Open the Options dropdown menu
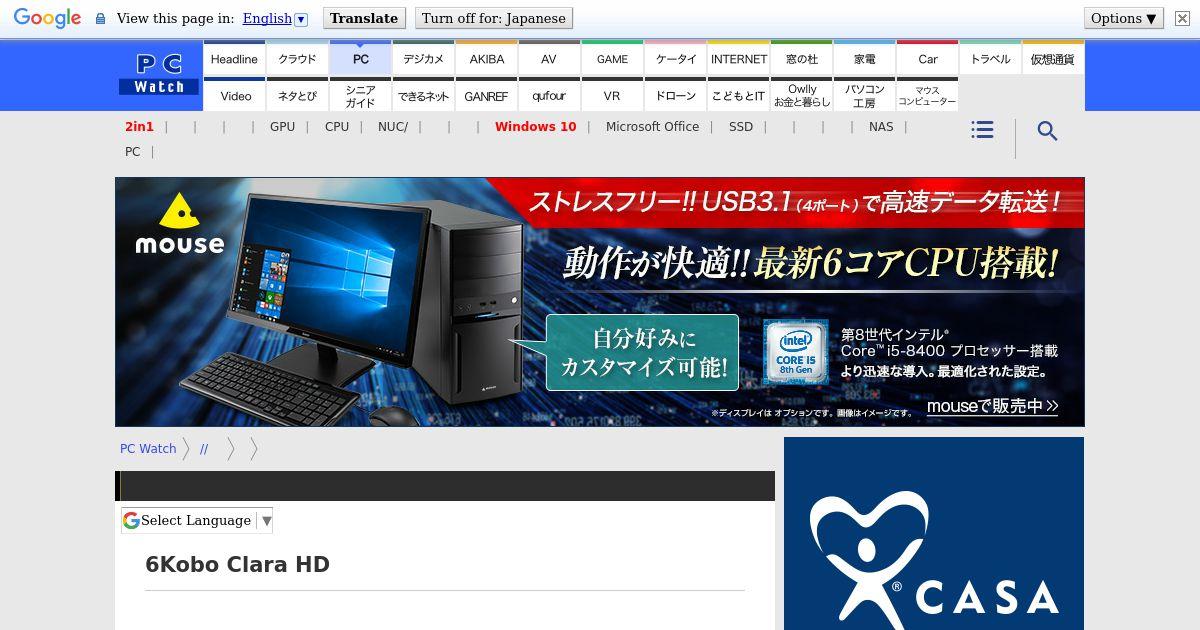 (1124, 18)
